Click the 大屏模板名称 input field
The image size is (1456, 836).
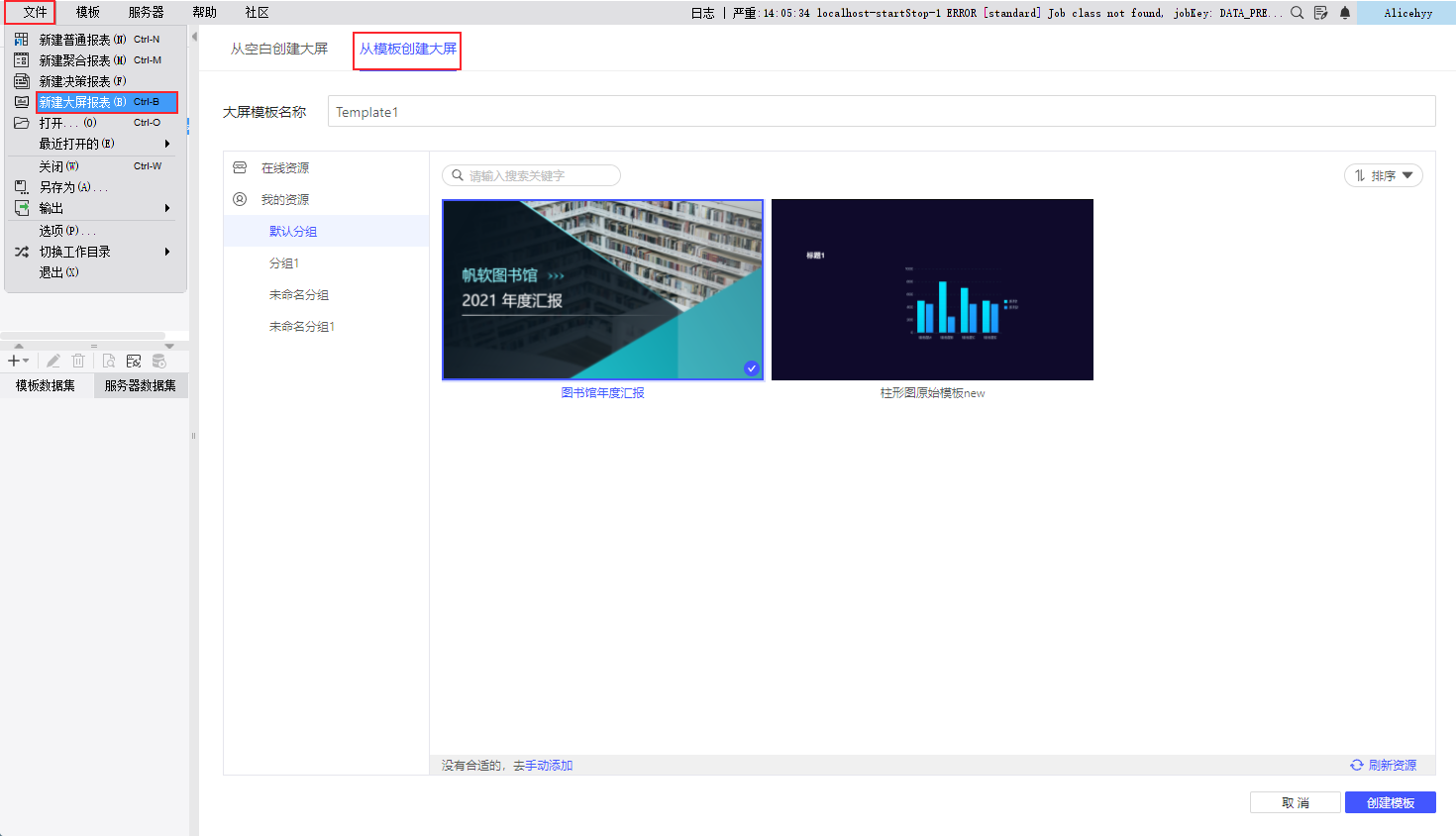pyautogui.click(x=881, y=112)
